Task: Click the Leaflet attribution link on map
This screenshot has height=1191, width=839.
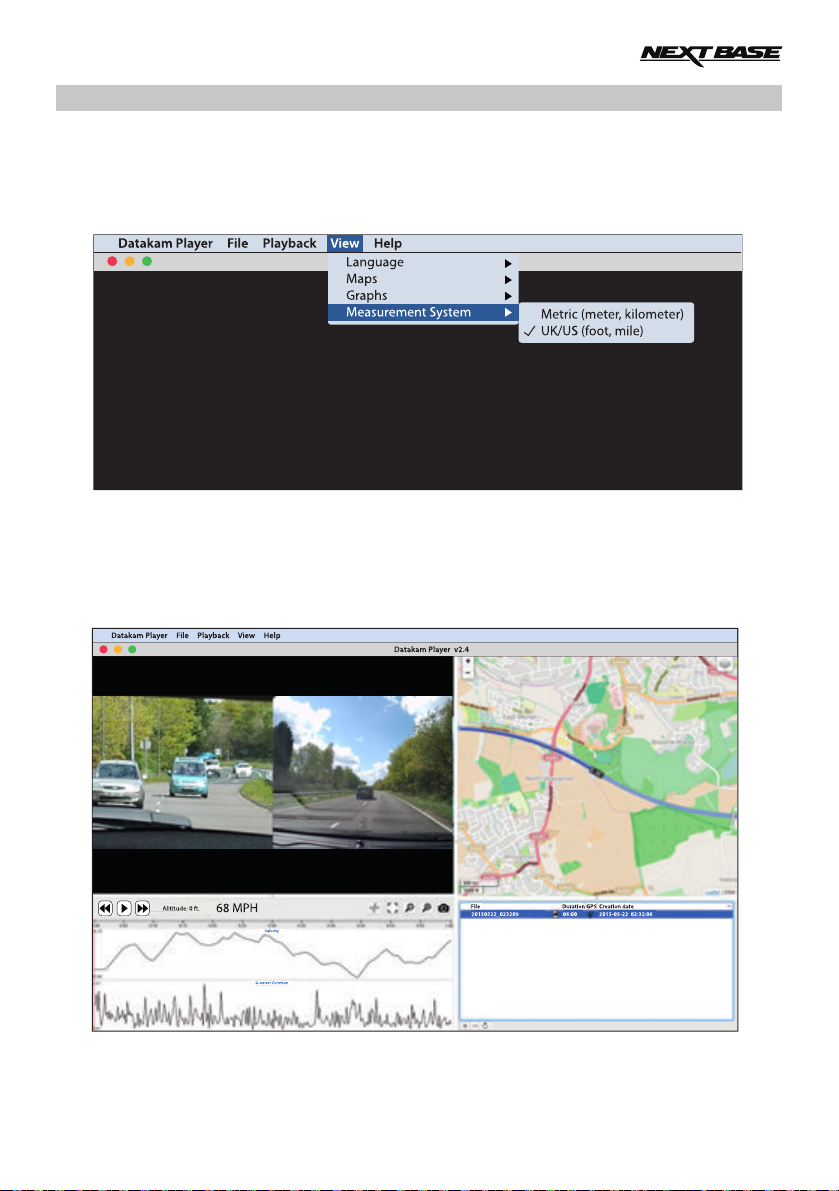Action: click(711, 892)
